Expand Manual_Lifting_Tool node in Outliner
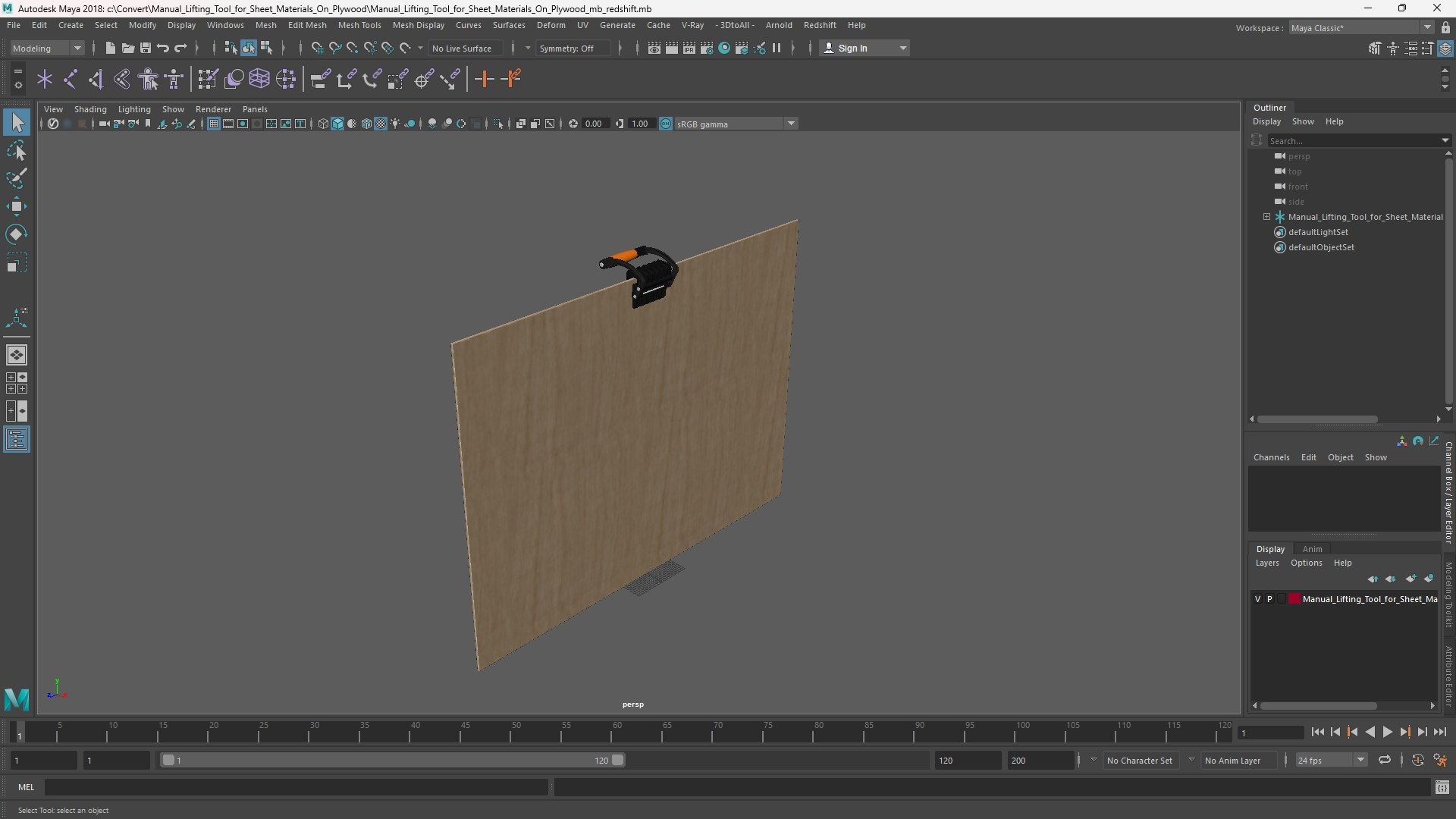Viewport: 1456px width, 819px height. point(1266,217)
